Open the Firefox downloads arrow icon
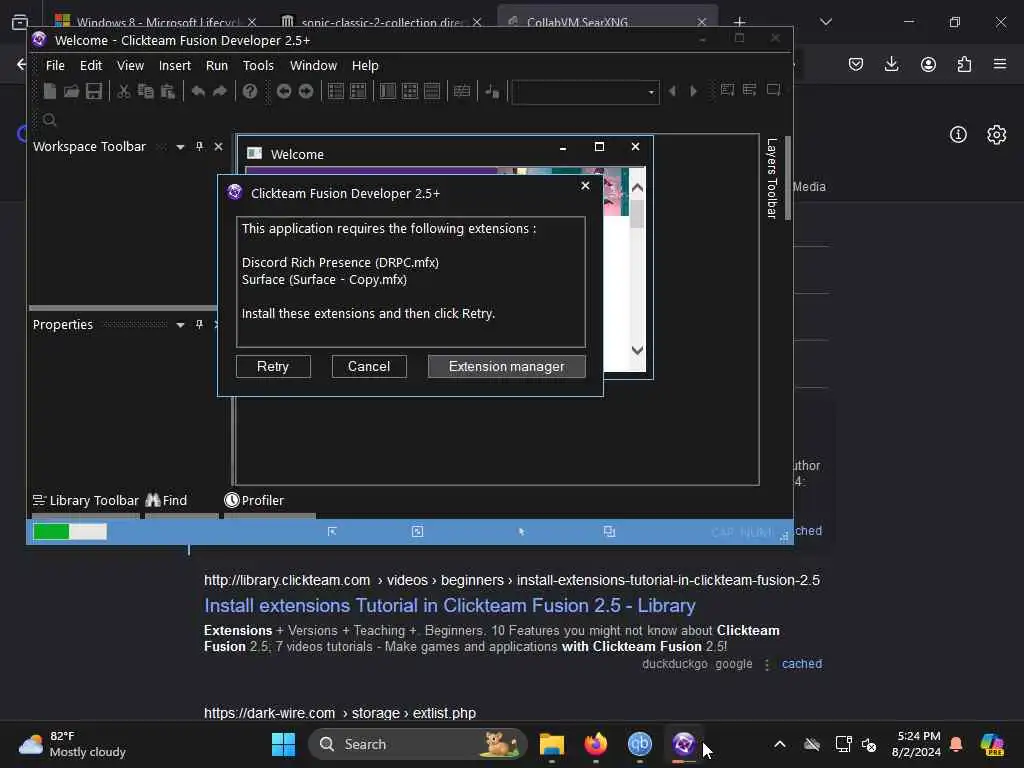The image size is (1024, 768). point(891,64)
